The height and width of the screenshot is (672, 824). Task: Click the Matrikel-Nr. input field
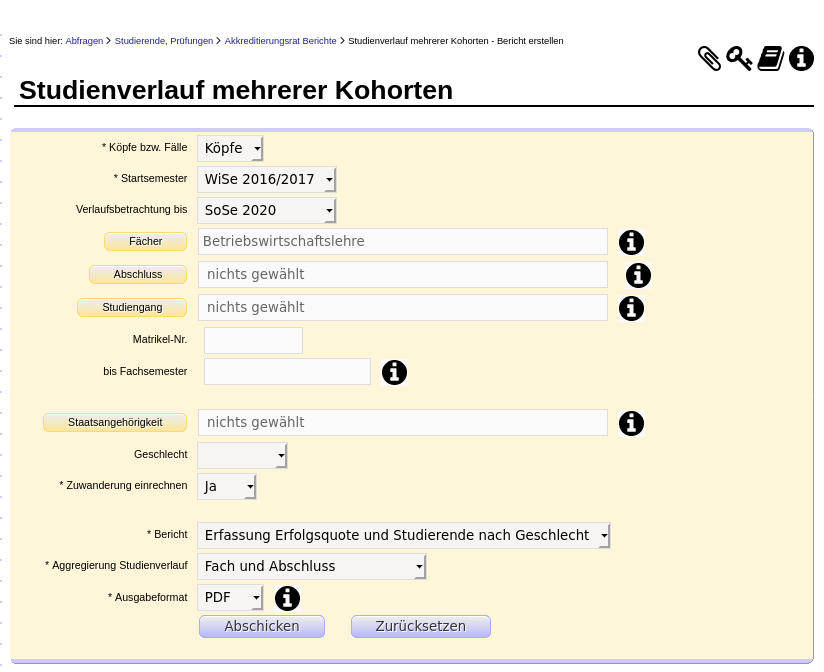[x=253, y=340]
